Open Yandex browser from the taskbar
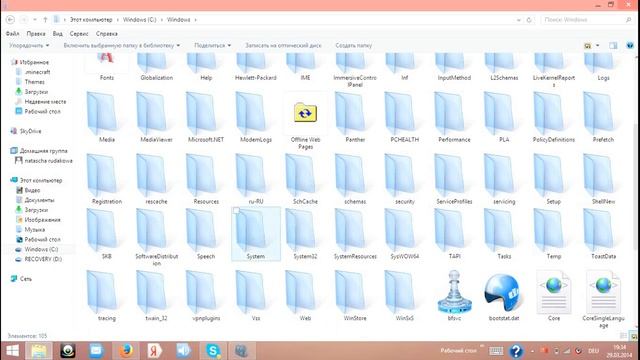The width and height of the screenshot is (640, 360). [155, 351]
